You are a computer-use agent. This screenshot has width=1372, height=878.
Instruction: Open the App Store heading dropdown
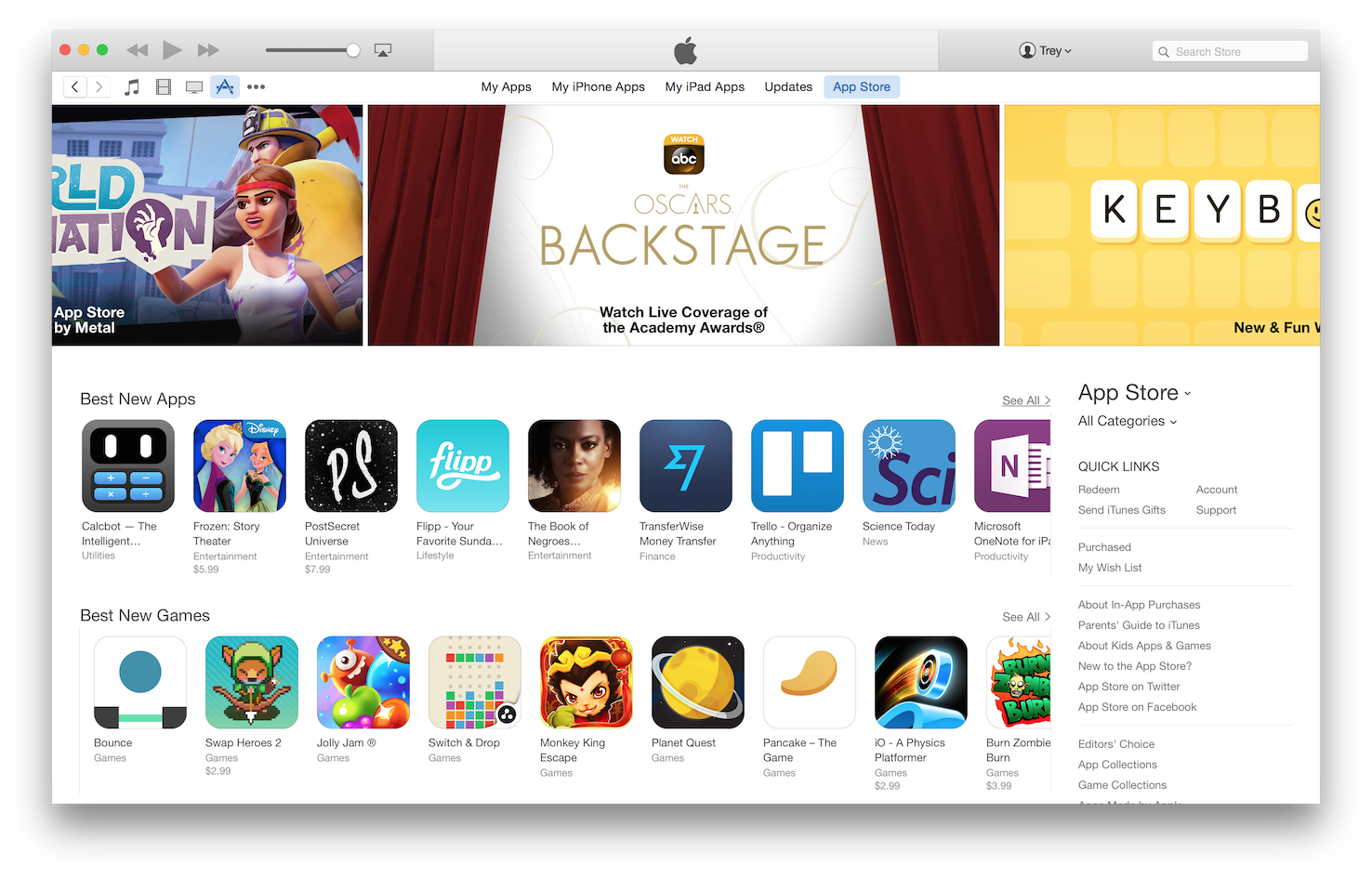tap(1134, 393)
